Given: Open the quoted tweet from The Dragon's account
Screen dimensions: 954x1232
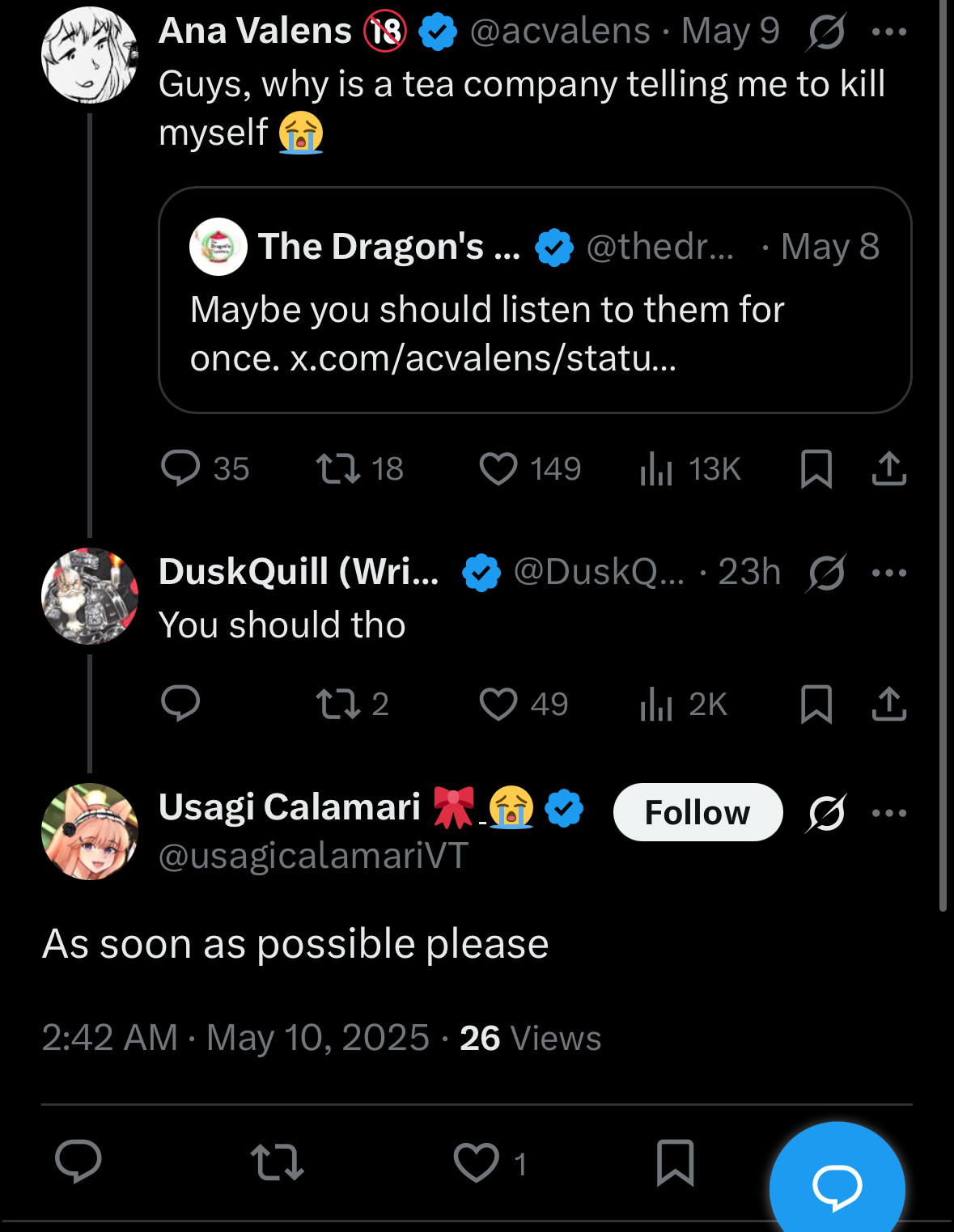Looking at the screenshot, I should point(535,300).
